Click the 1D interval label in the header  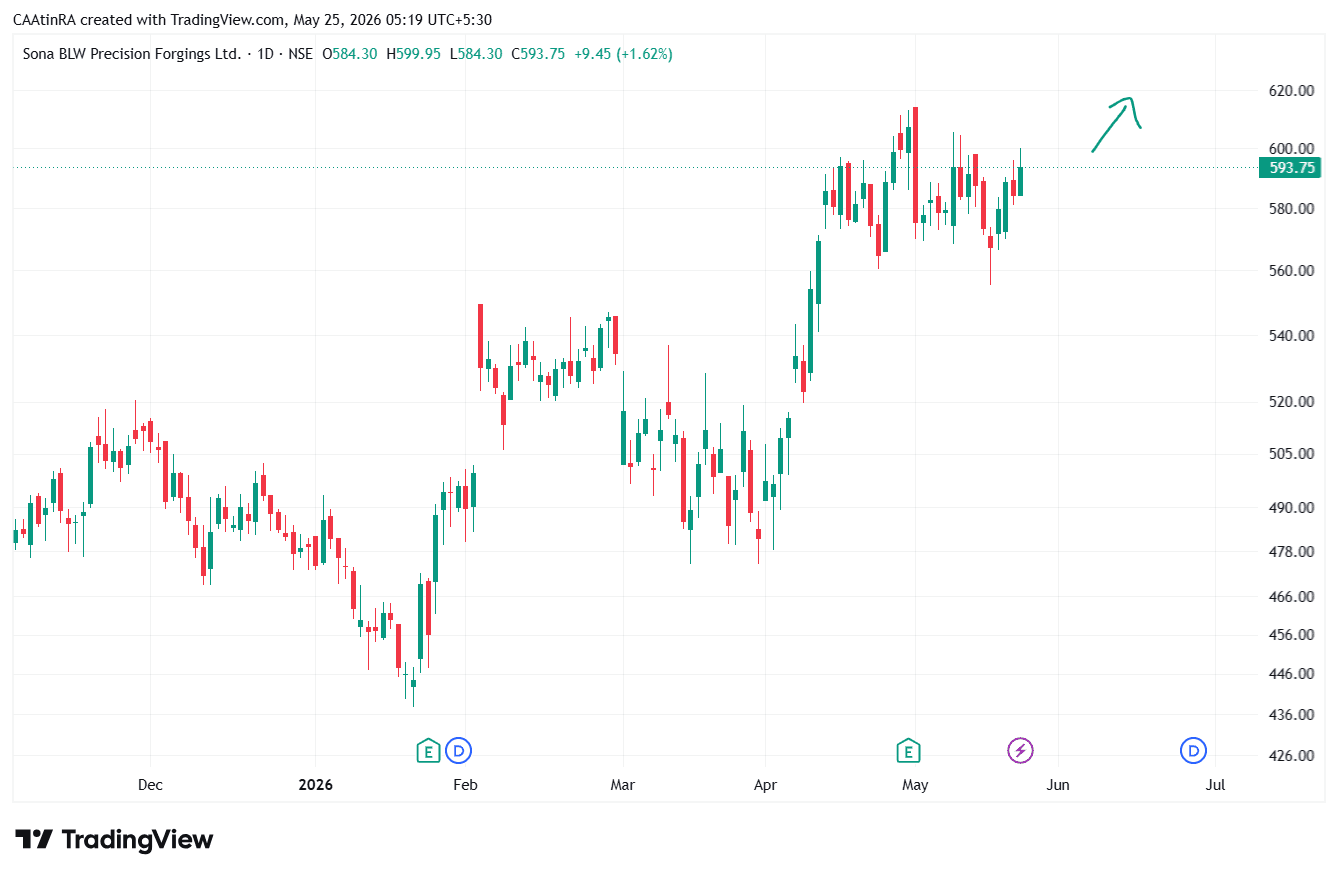click(x=266, y=54)
